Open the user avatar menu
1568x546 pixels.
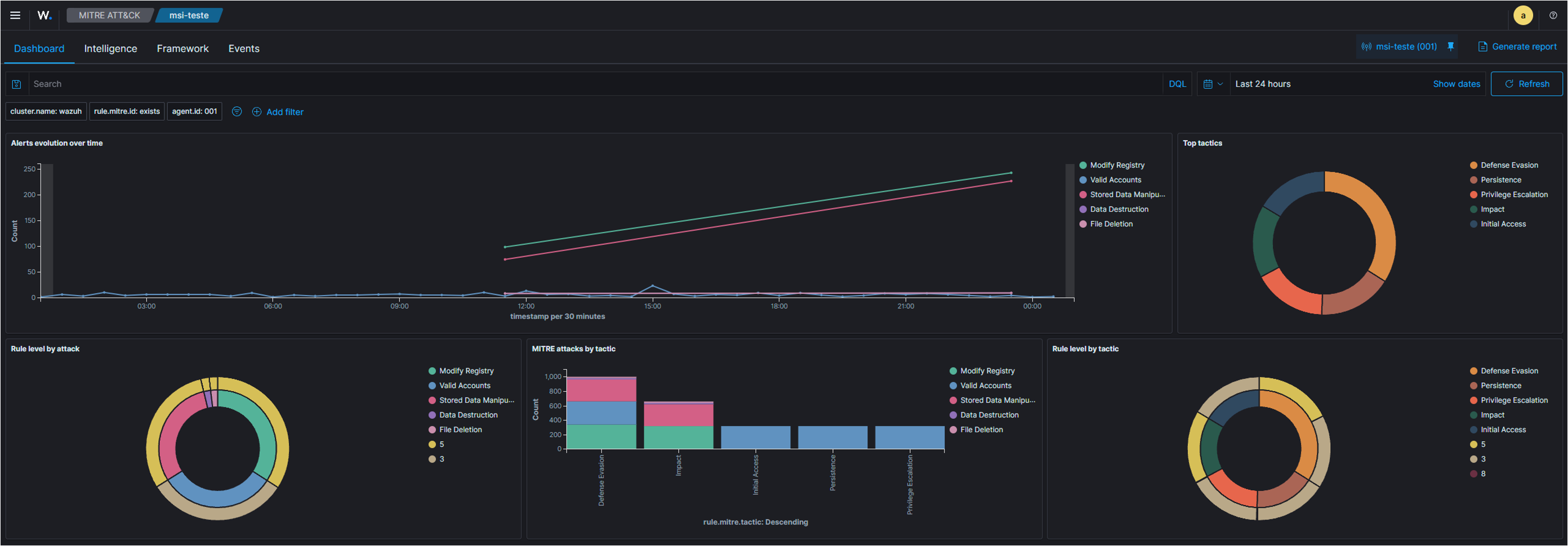click(1523, 15)
